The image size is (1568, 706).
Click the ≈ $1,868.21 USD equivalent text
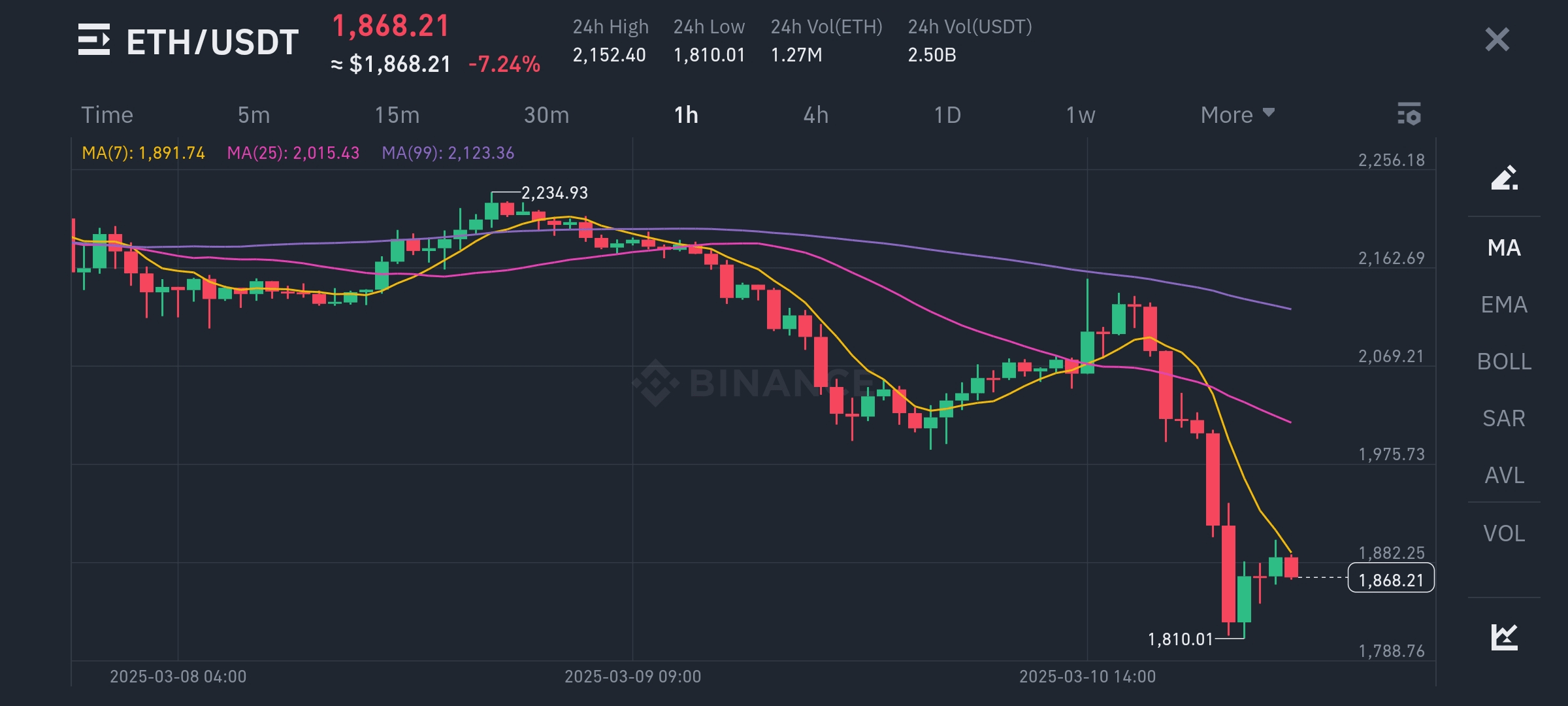(x=391, y=64)
